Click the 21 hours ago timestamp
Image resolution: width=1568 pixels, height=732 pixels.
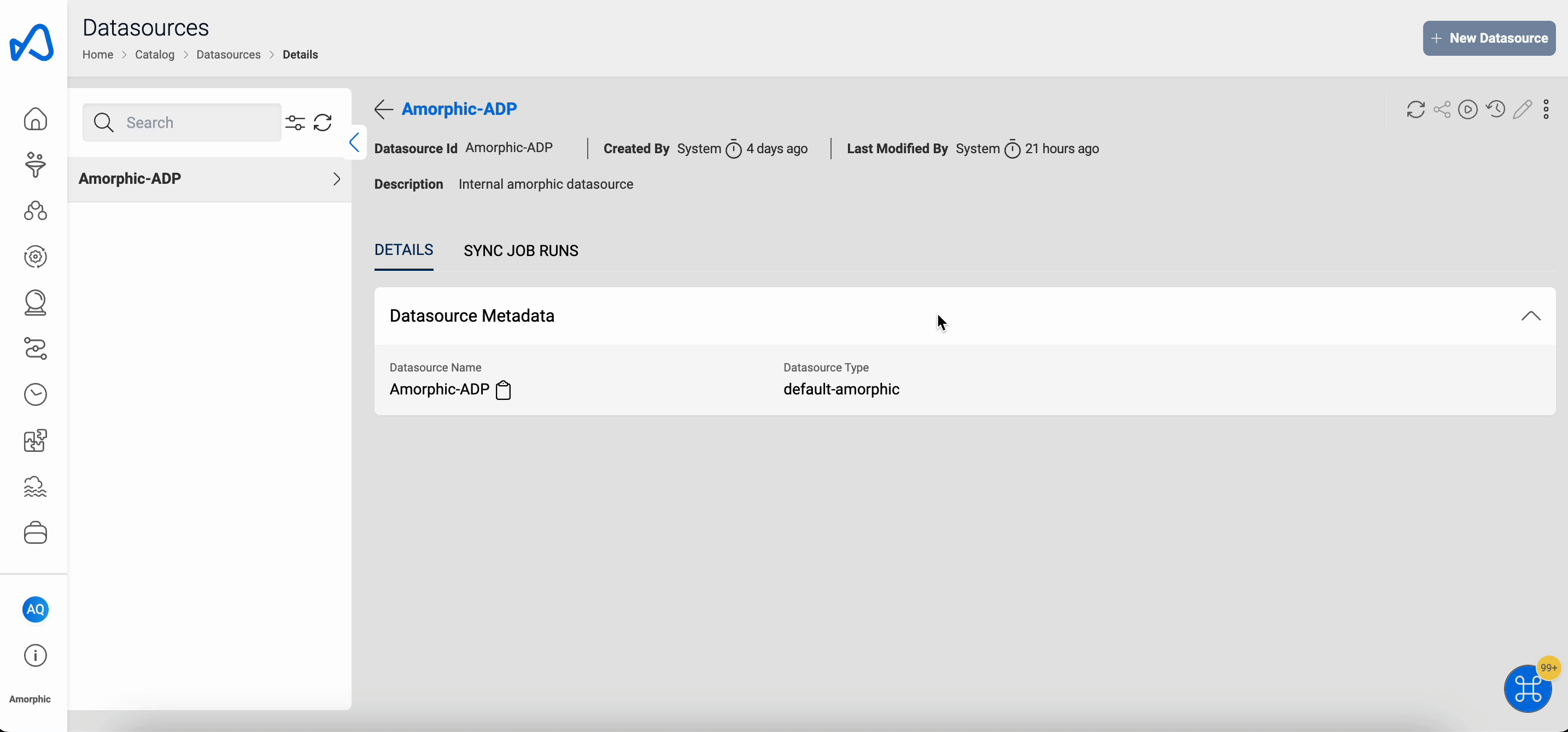[x=1062, y=149]
